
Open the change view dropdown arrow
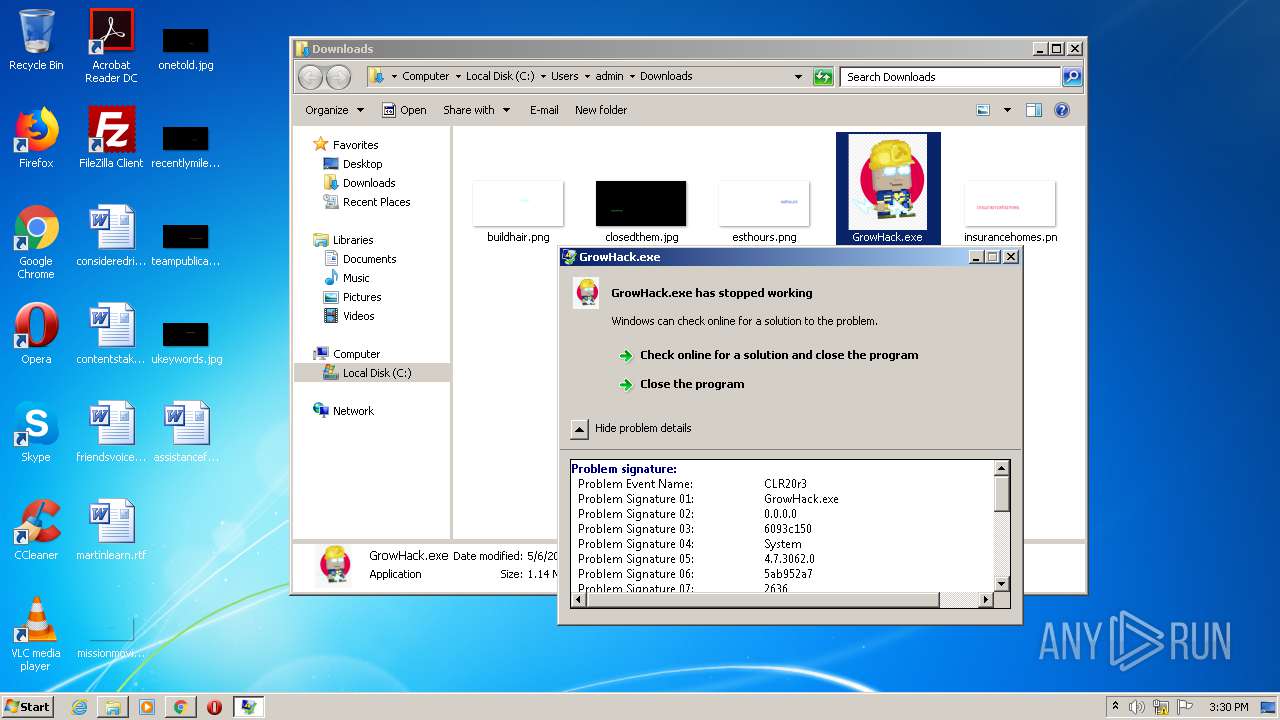click(1007, 110)
